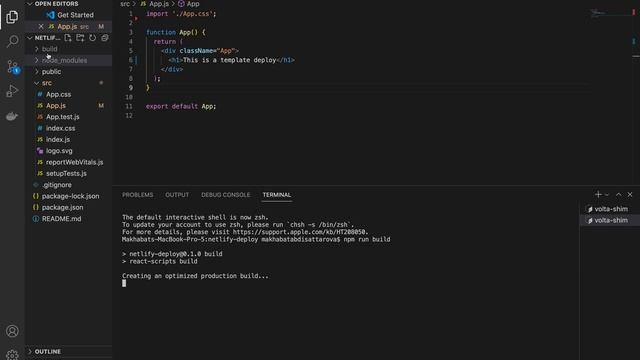Open App.test.js file
Screen dimensions: 640x360
tap(68, 117)
